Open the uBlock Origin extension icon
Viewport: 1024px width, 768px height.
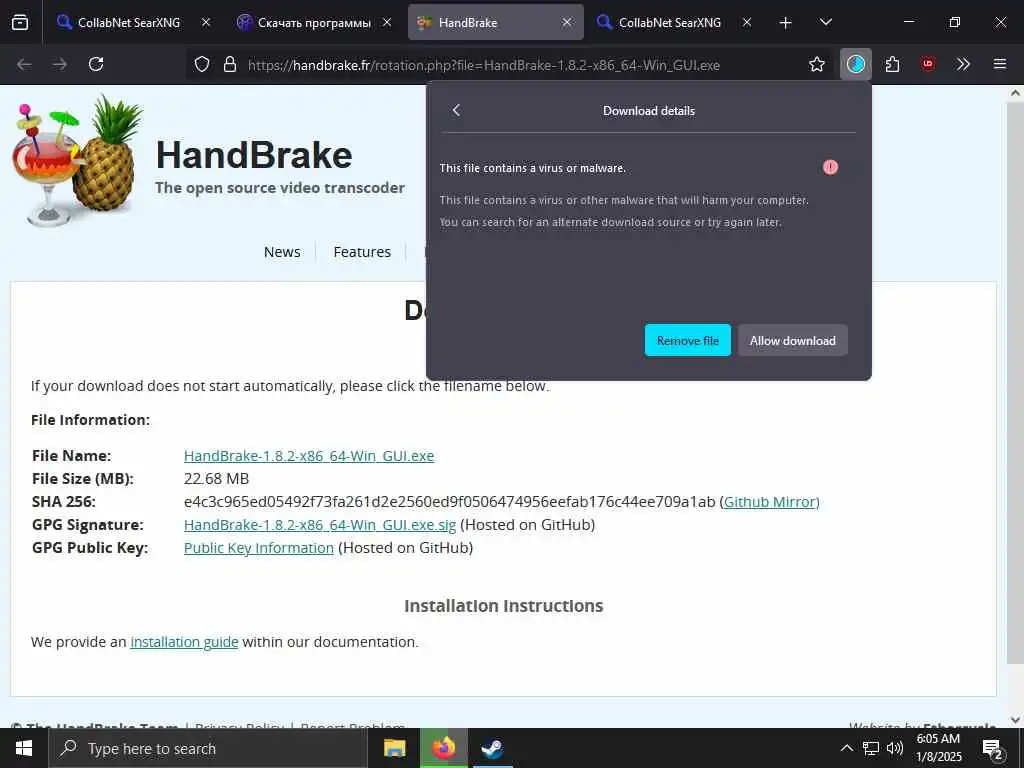click(927, 64)
